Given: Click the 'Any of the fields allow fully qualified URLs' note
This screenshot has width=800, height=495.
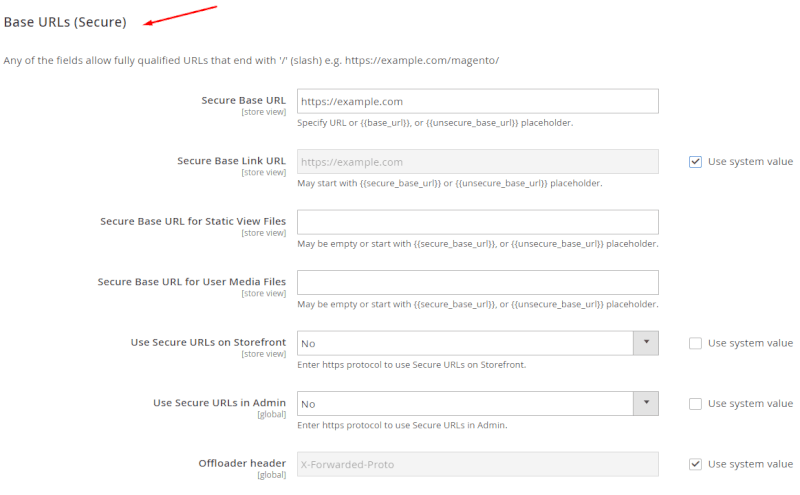Looking at the screenshot, I should pos(251,60).
